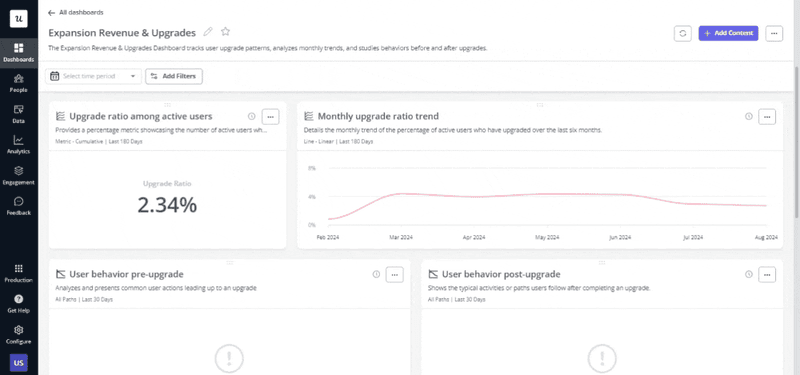Star the Expansion Revenue & Upgrades dashboard
The height and width of the screenshot is (375, 800).
[226, 32]
